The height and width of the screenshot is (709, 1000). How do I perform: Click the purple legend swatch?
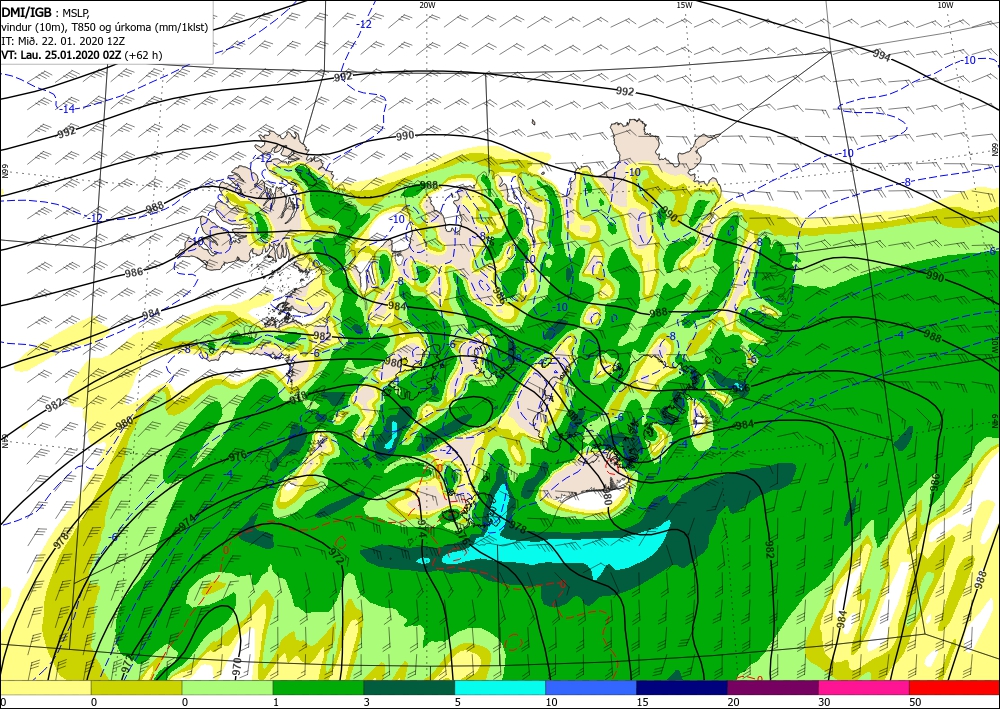tap(773, 687)
